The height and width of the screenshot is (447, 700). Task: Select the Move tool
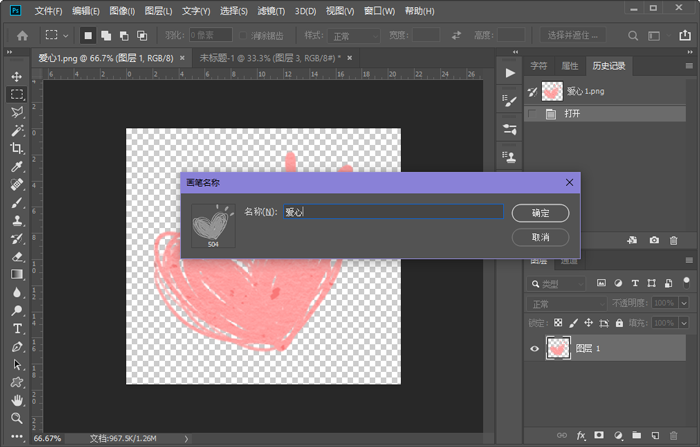[17, 76]
